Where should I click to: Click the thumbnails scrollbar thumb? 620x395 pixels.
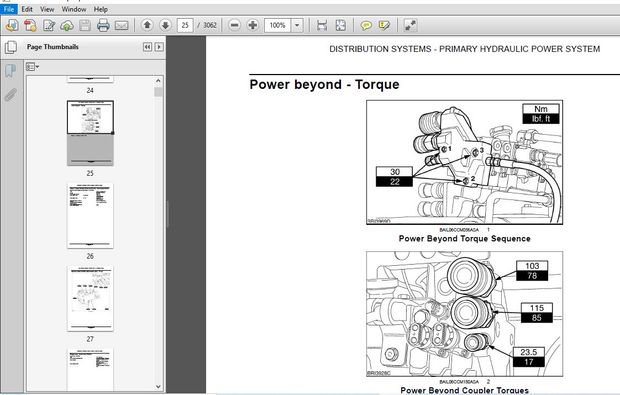tap(158, 92)
